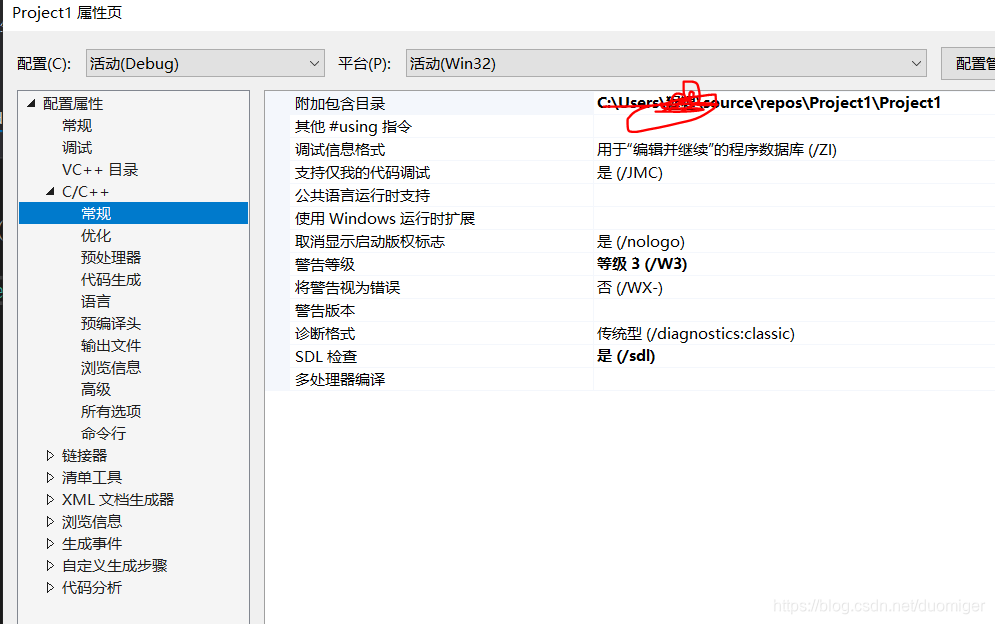Select the 语言 tree item
This screenshot has height=624, width=995.
coord(96,302)
